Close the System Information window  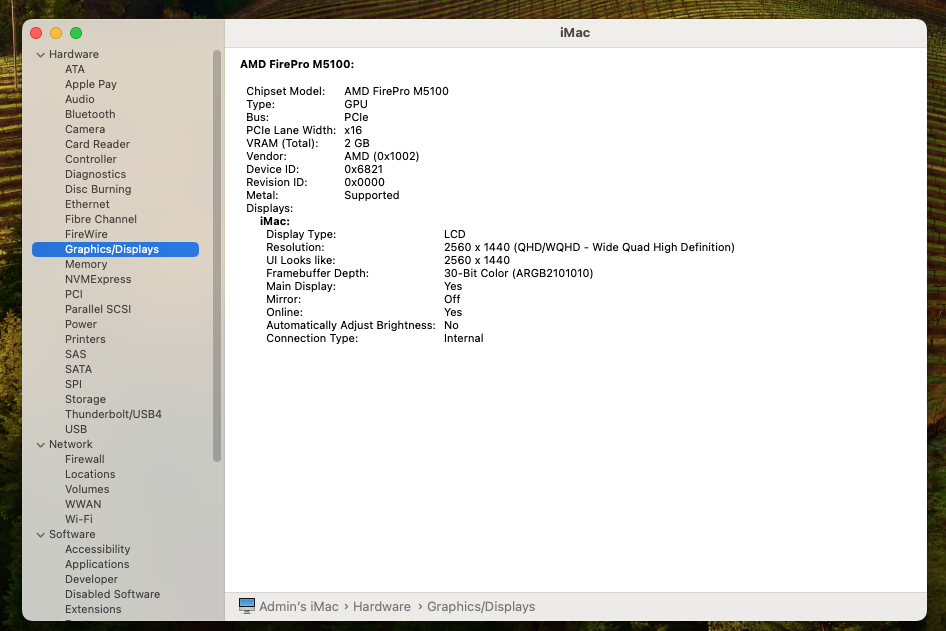tap(36, 33)
